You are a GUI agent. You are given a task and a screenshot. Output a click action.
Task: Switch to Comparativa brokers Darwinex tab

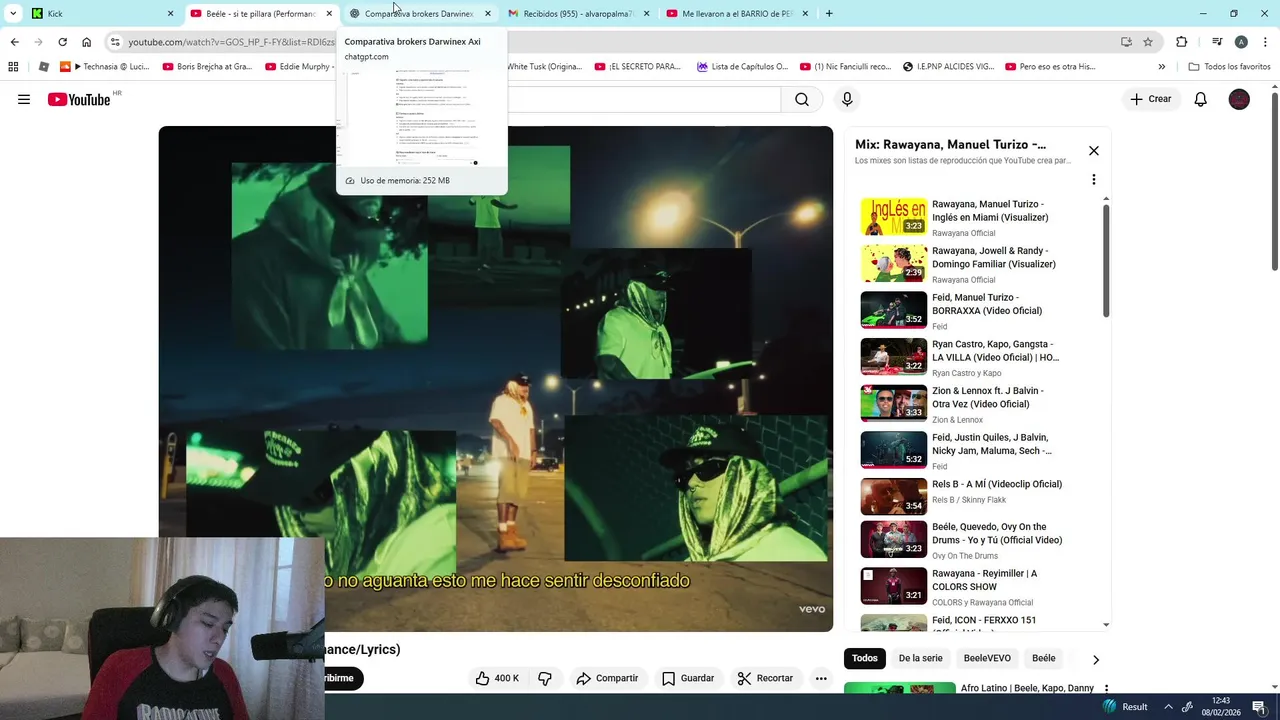click(x=419, y=13)
